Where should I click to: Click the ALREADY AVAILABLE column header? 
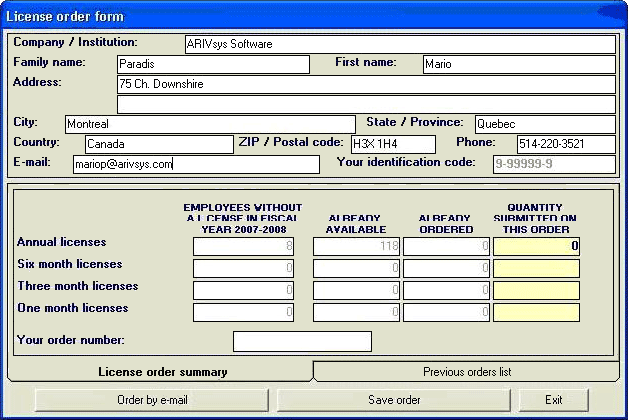pos(356,224)
